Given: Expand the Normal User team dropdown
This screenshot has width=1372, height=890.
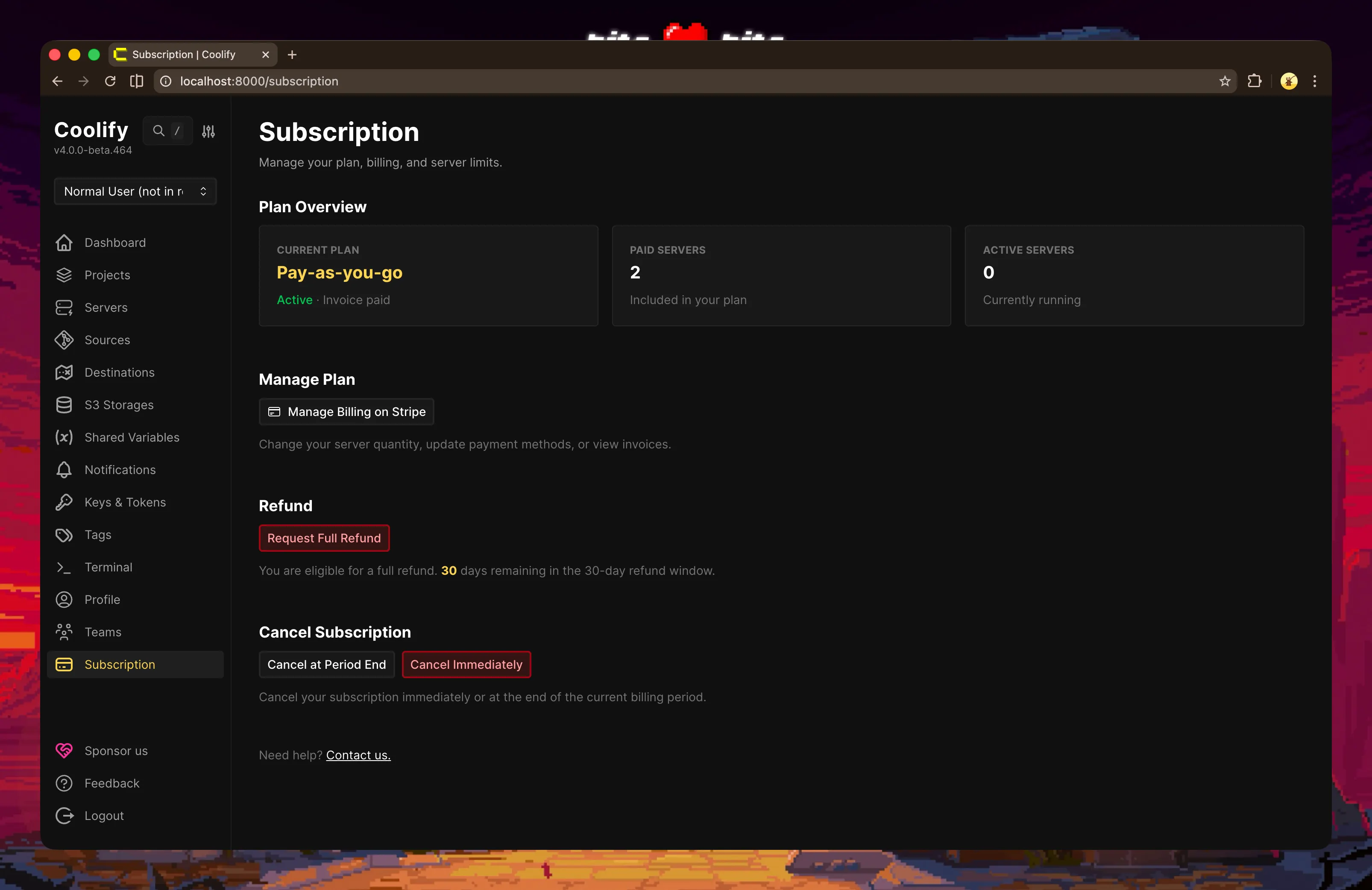Looking at the screenshot, I should pyautogui.click(x=135, y=191).
